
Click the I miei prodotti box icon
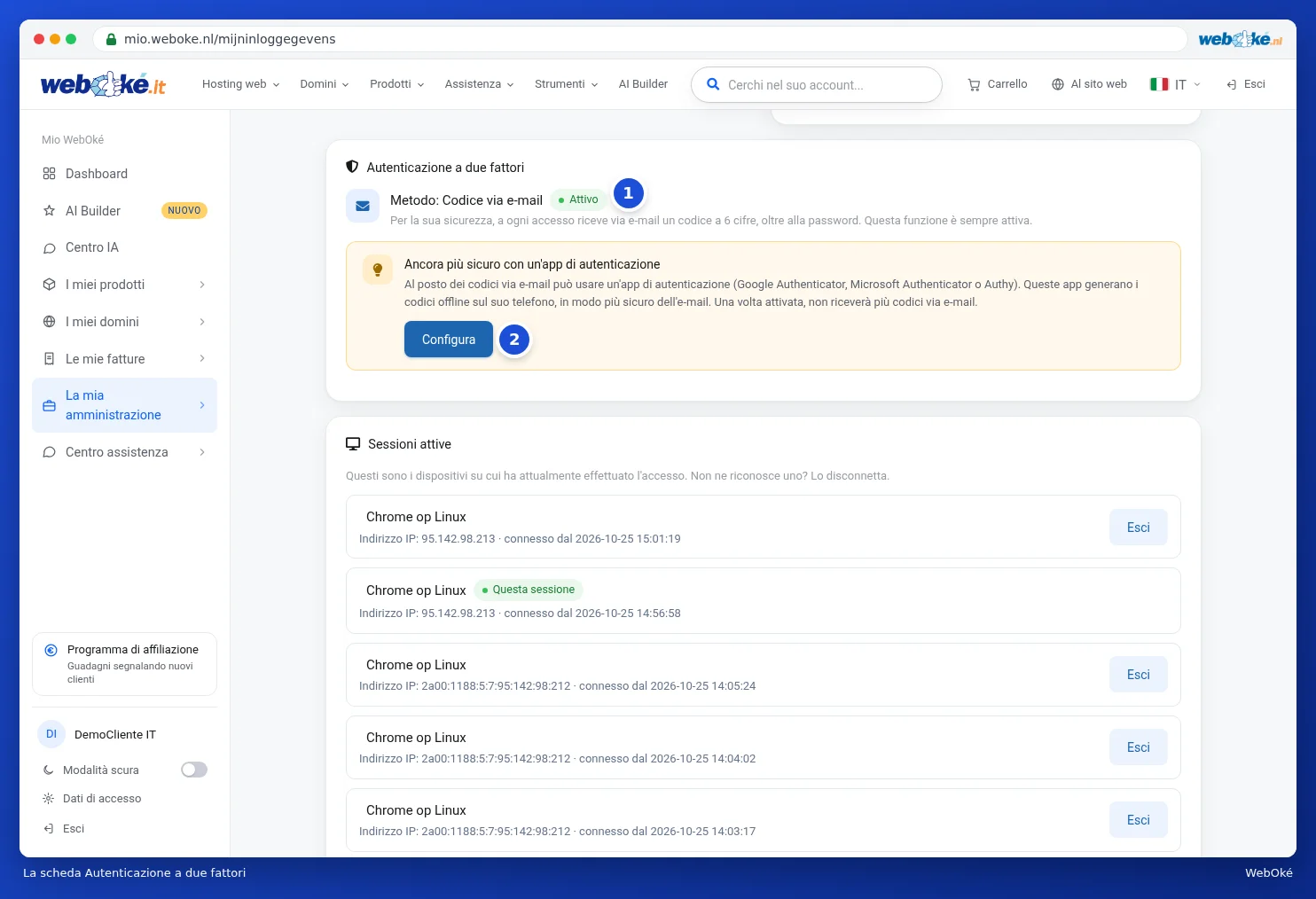click(50, 285)
